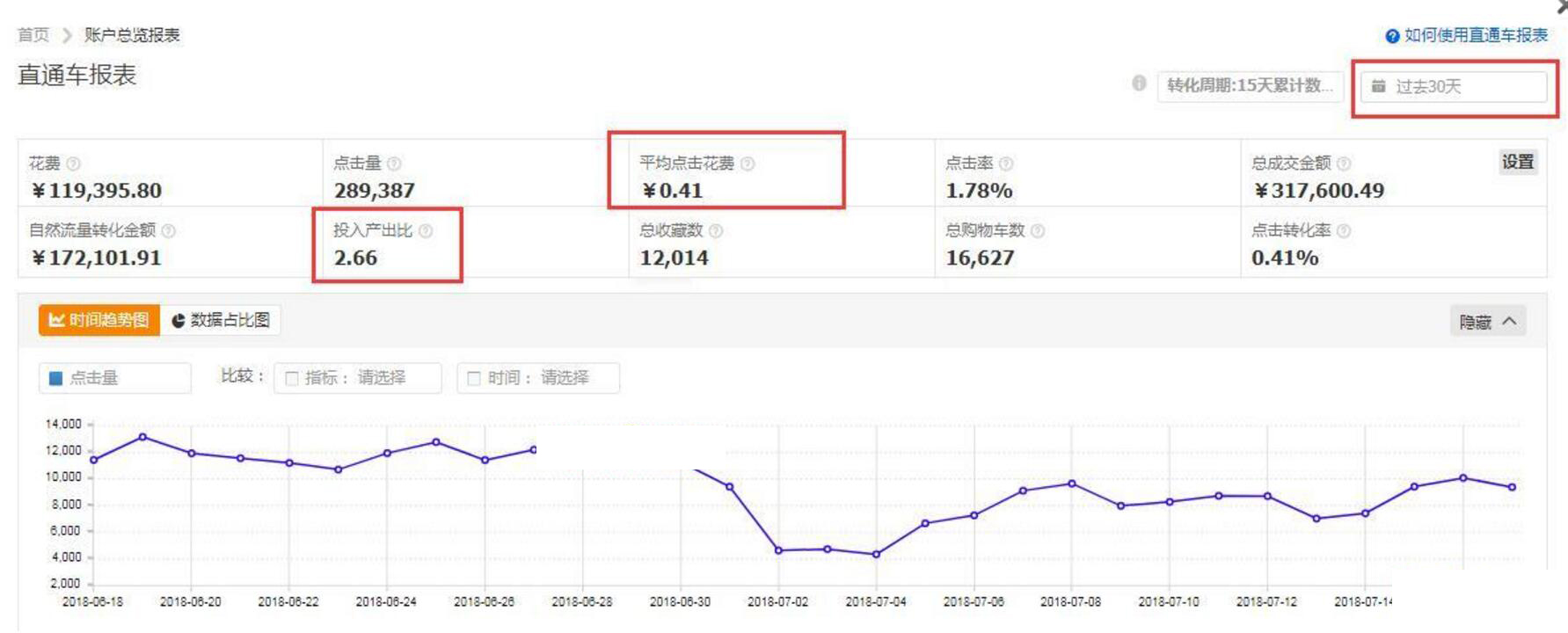Go to 首页 in breadcrumb
The height and width of the screenshot is (633, 1568).
(x=33, y=35)
